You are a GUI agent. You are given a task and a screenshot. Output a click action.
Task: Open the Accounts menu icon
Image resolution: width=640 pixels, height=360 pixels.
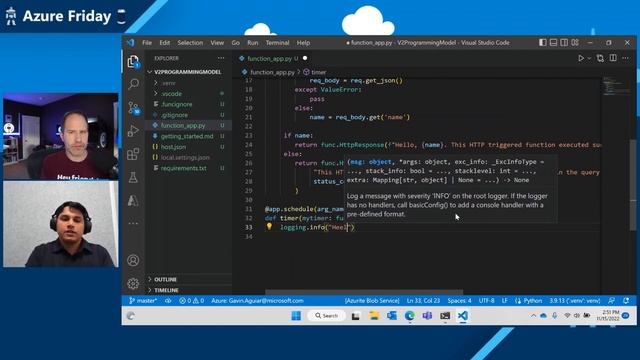point(133,260)
